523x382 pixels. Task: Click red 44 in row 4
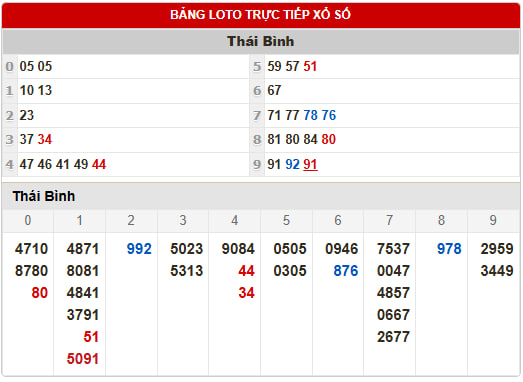[99, 164]
